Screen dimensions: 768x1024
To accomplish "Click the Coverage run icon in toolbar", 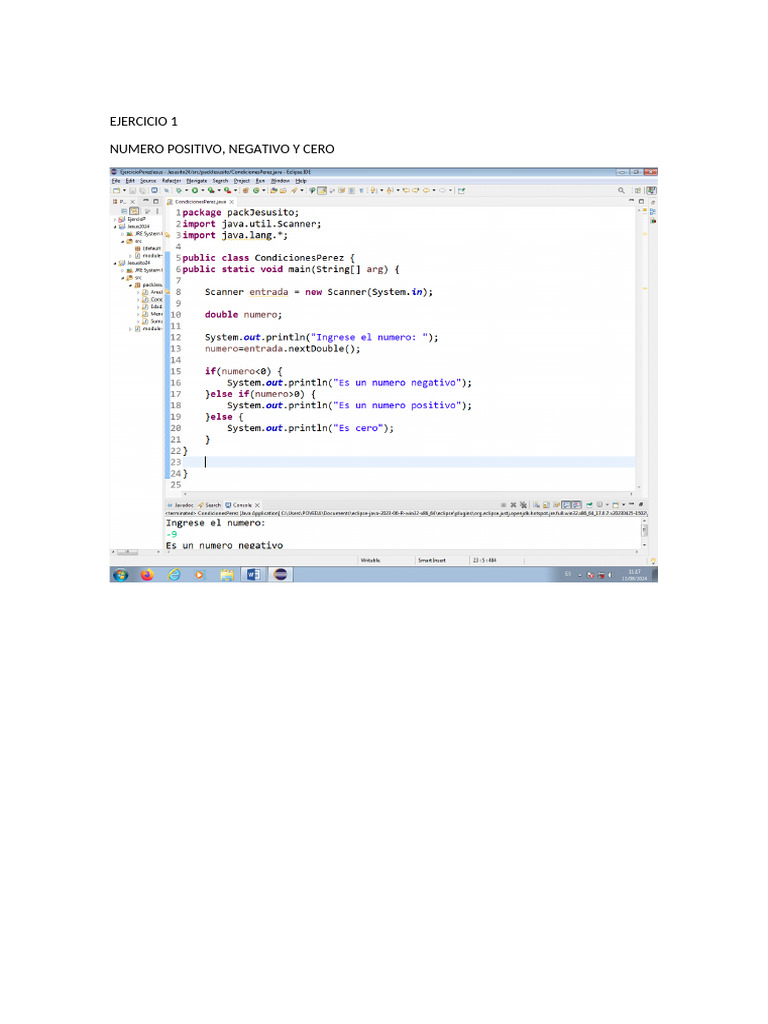I will pyautogui.click(x=211, y=191).
